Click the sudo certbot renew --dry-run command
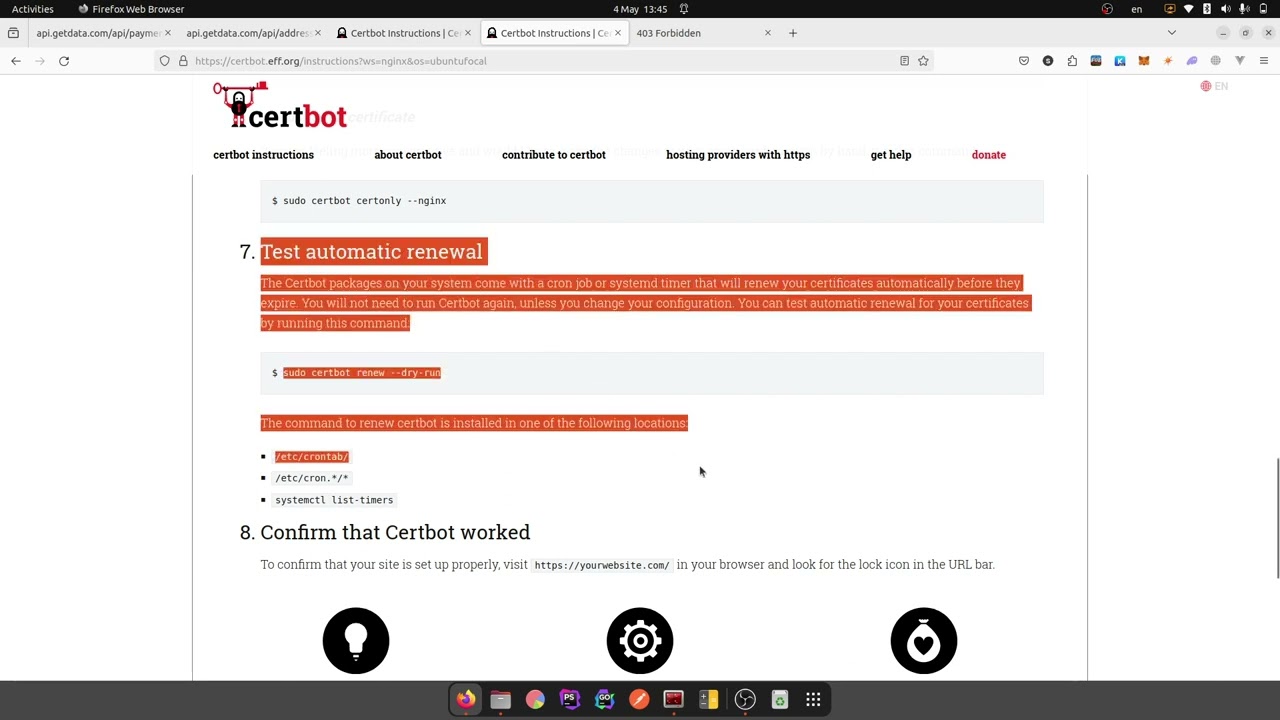 [362, 373]
